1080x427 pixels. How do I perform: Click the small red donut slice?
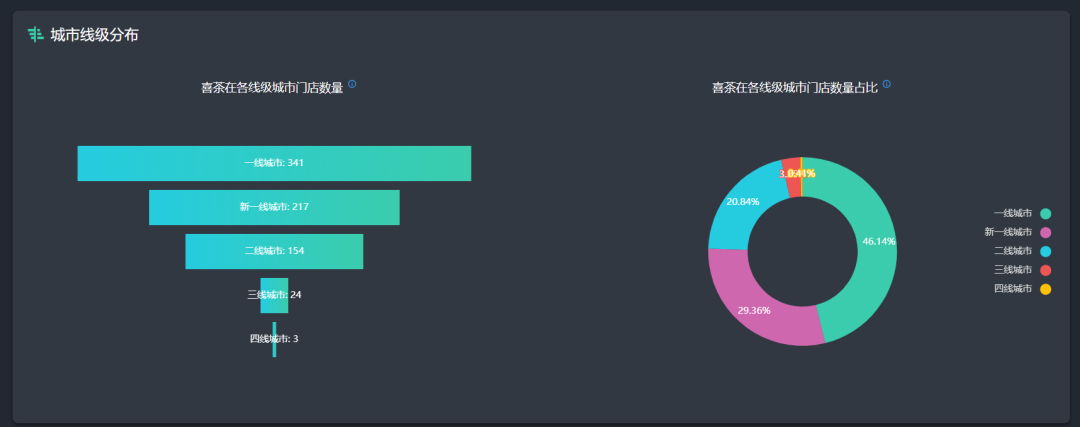point(790,164)
